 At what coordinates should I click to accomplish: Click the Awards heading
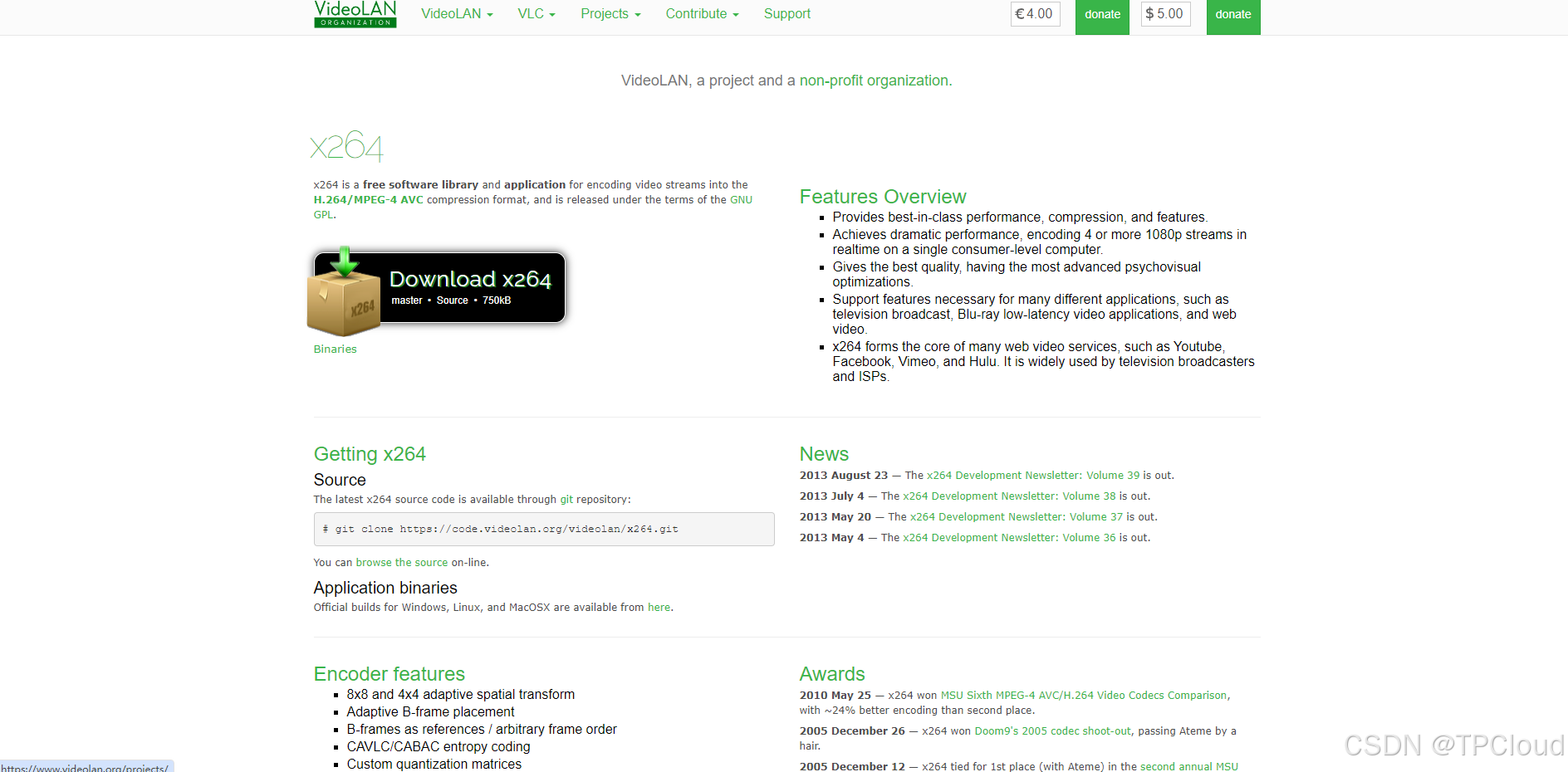pos(832,674)
